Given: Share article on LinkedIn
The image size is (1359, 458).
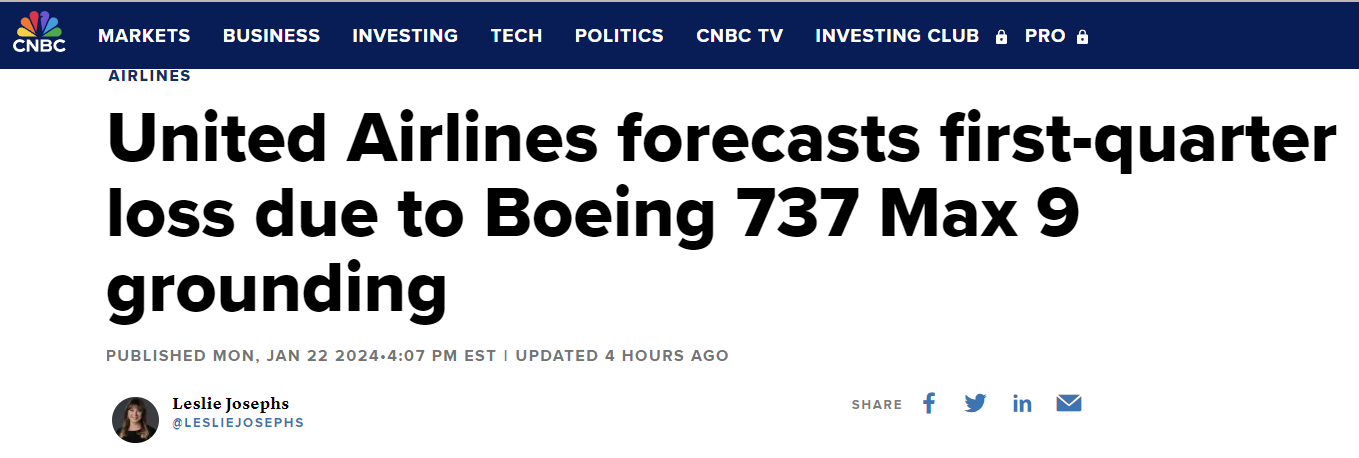Looking at the screenshot, I should pos(1022,403).
